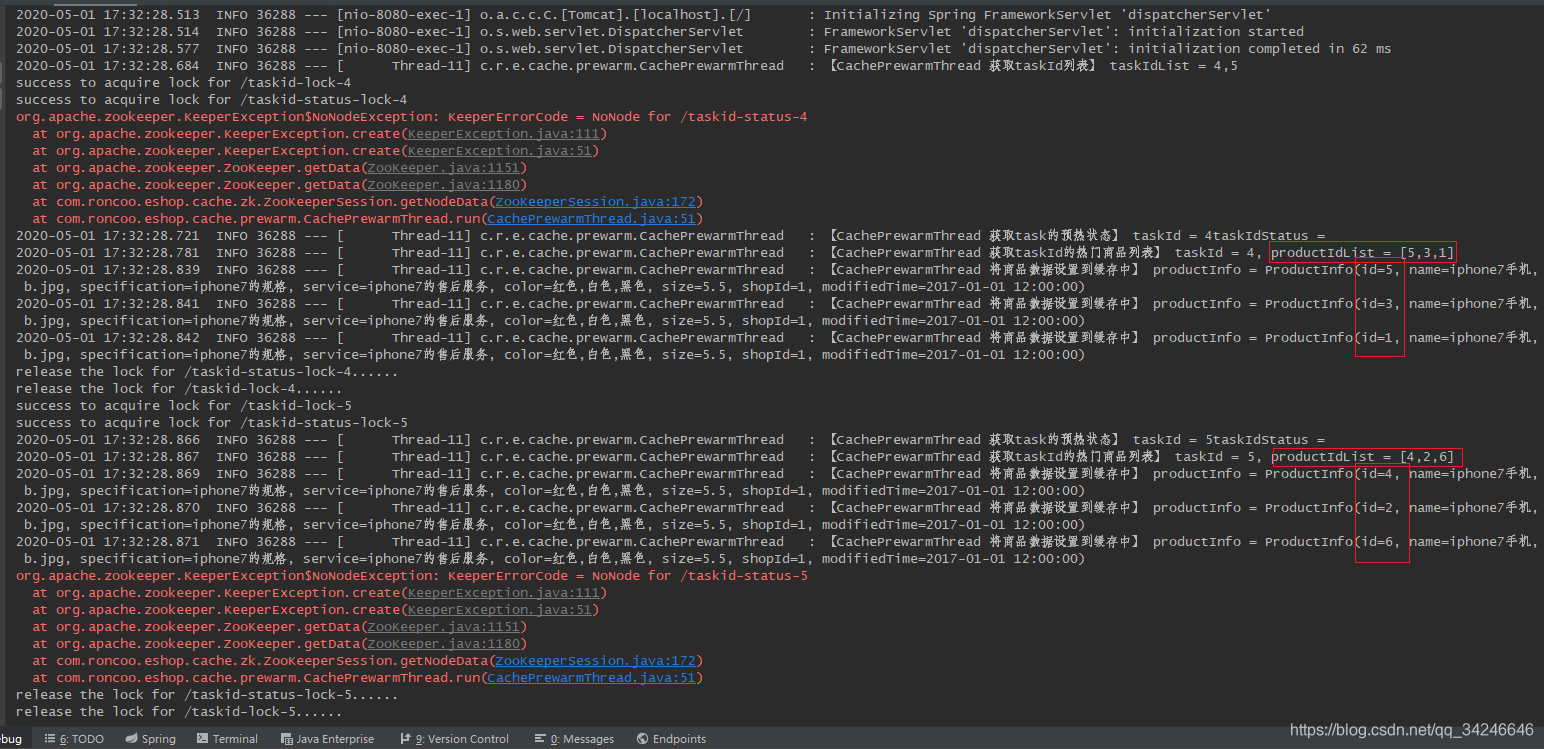The width and height of the screenshot is (1544, 749).
Task: Open the Spring tool window tab
Action: 151,739
